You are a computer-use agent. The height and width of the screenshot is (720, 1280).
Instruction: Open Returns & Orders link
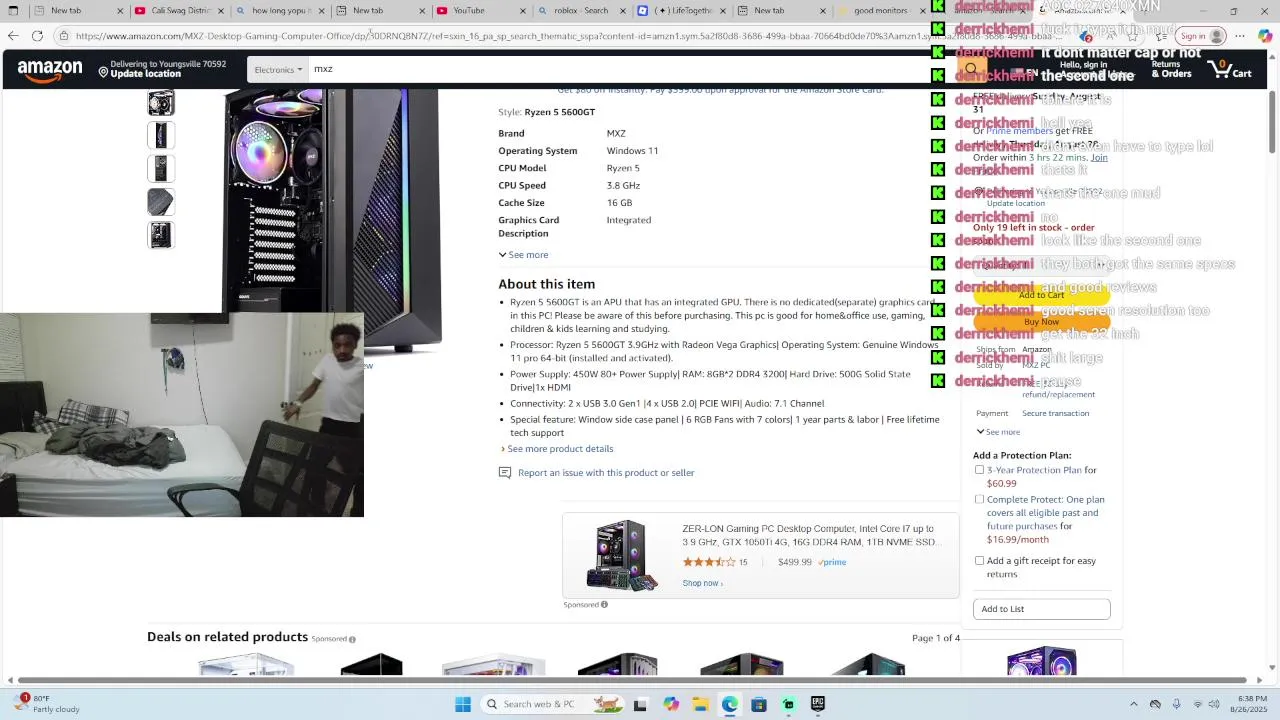[1172, 69]
